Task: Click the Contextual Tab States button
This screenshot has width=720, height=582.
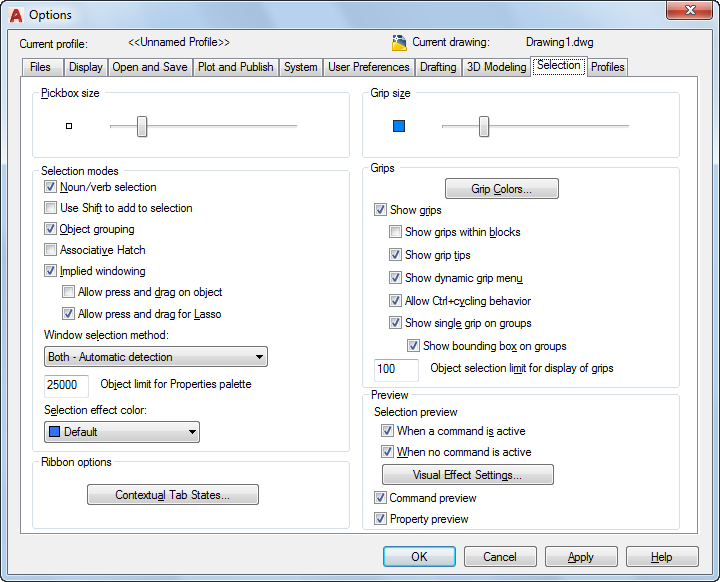Action: click(172, 495)
